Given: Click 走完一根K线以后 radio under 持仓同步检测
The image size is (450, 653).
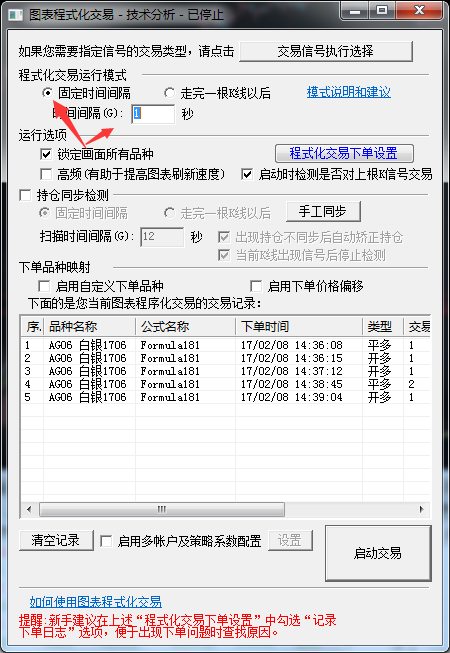Looking at the screenshot, I should (169, 214).
